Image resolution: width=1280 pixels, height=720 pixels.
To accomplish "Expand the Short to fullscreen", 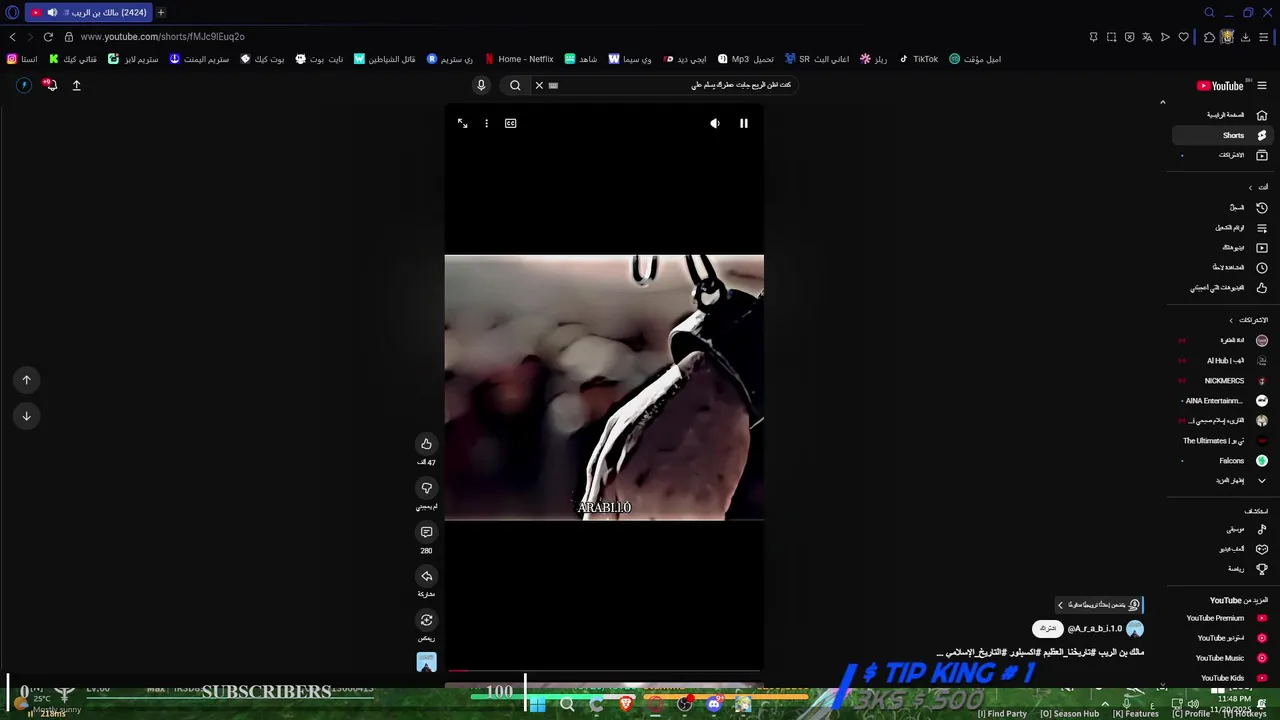I will pyautogui.click(x=463, y=123).
